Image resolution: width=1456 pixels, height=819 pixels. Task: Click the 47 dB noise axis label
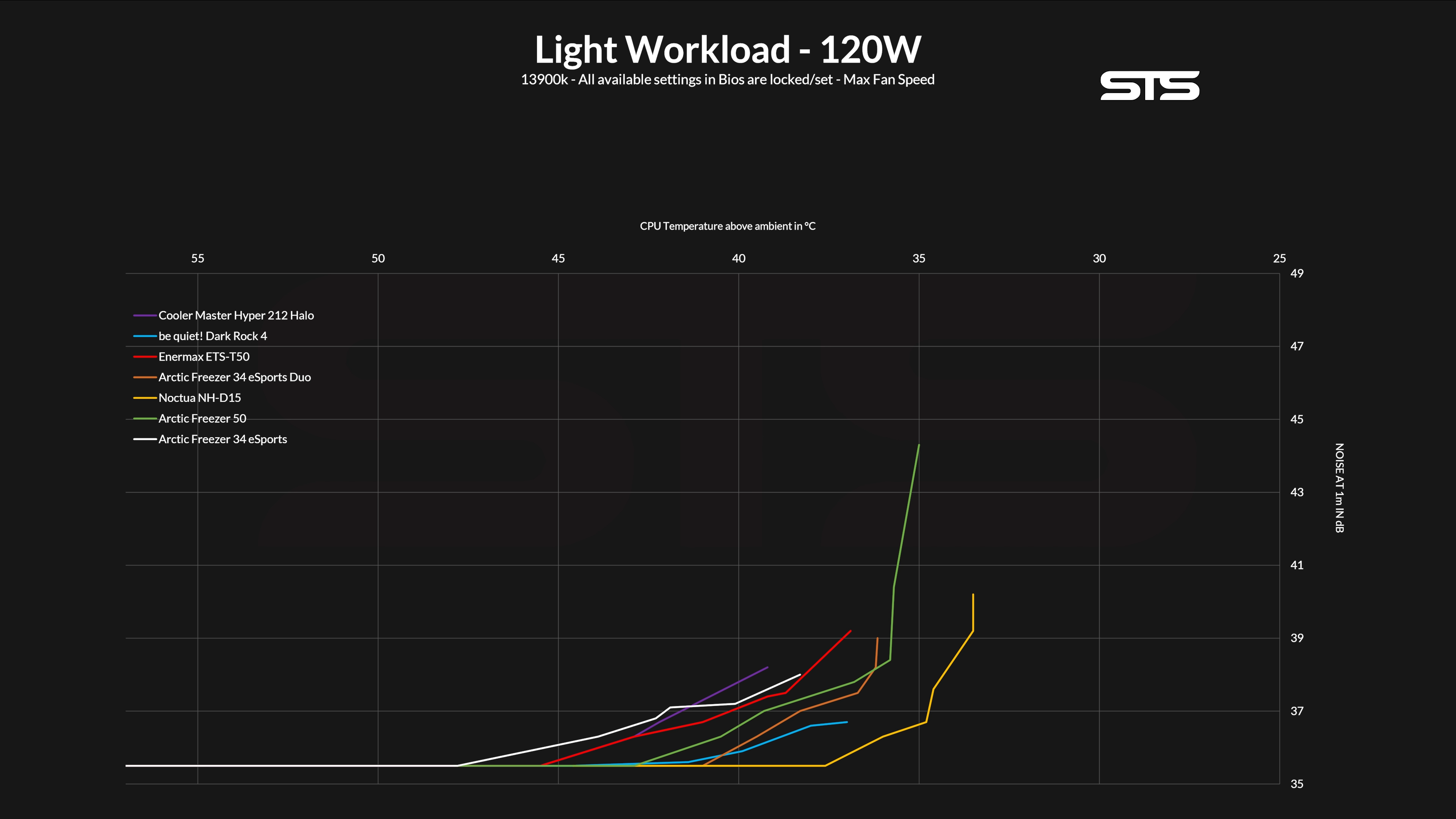pyautogui.click(x=1297, y=347)
